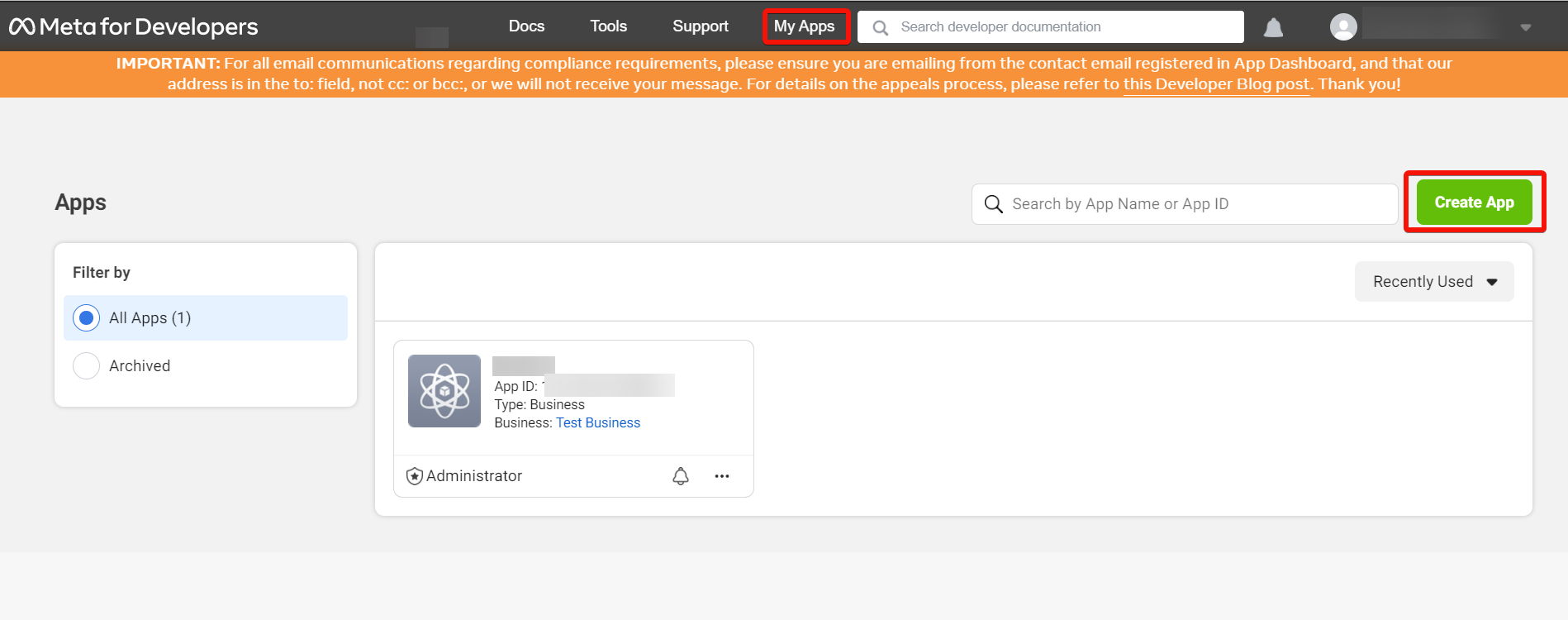Screen dimensions: 1568x620
Task: Click the Administrator shield badge icon
Action: click(415, 476)
